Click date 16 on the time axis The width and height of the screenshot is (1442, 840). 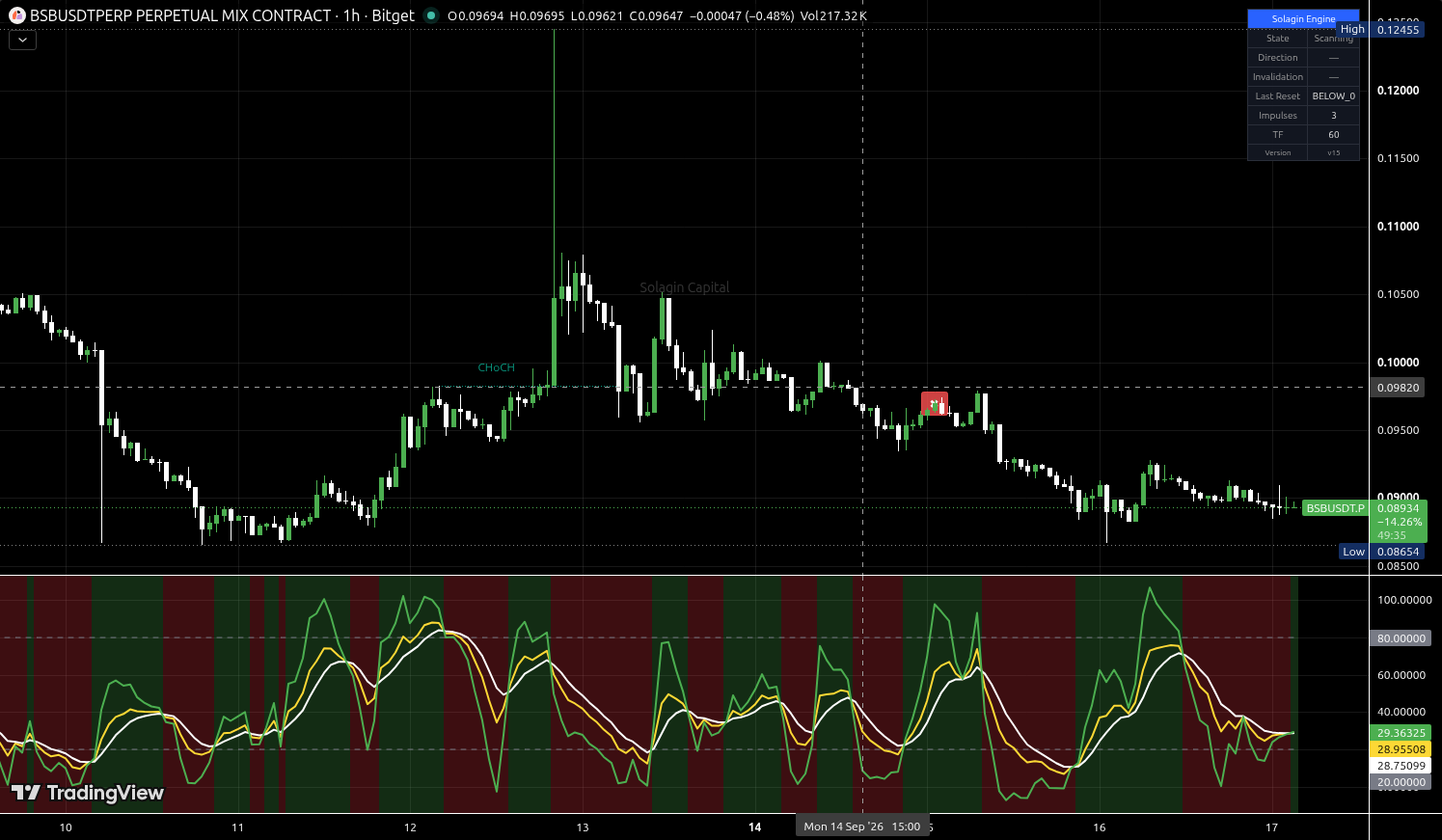point(1100,827)
